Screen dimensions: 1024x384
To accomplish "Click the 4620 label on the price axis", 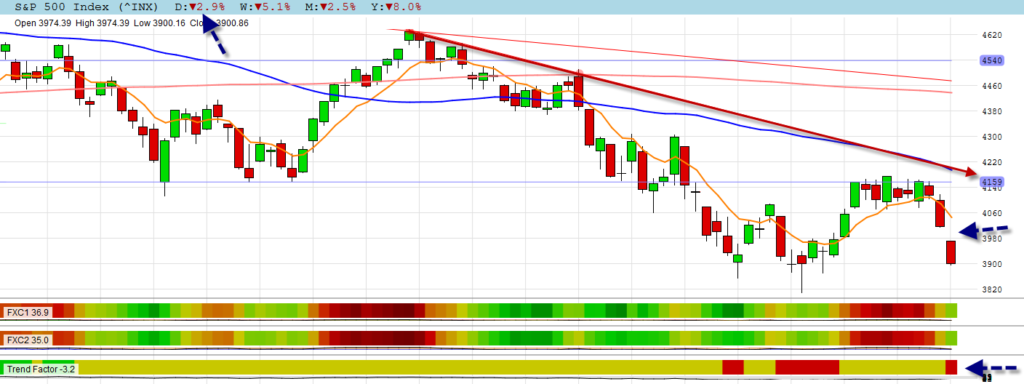I will [991, 35].
